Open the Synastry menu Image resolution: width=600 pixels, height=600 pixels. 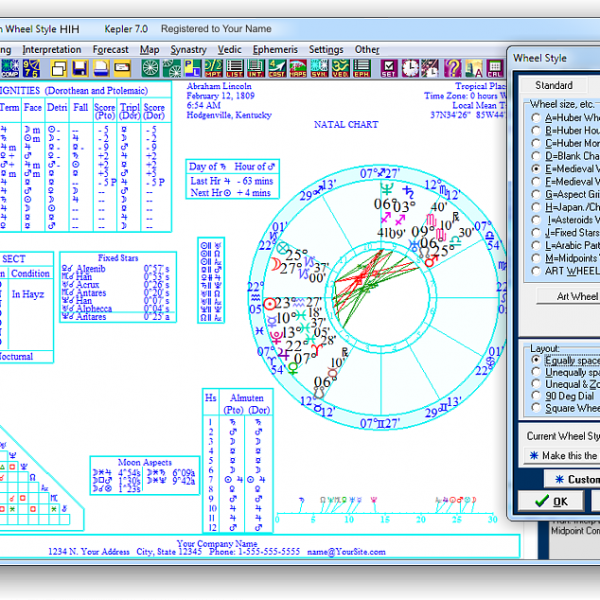click(x=188, y=49)
